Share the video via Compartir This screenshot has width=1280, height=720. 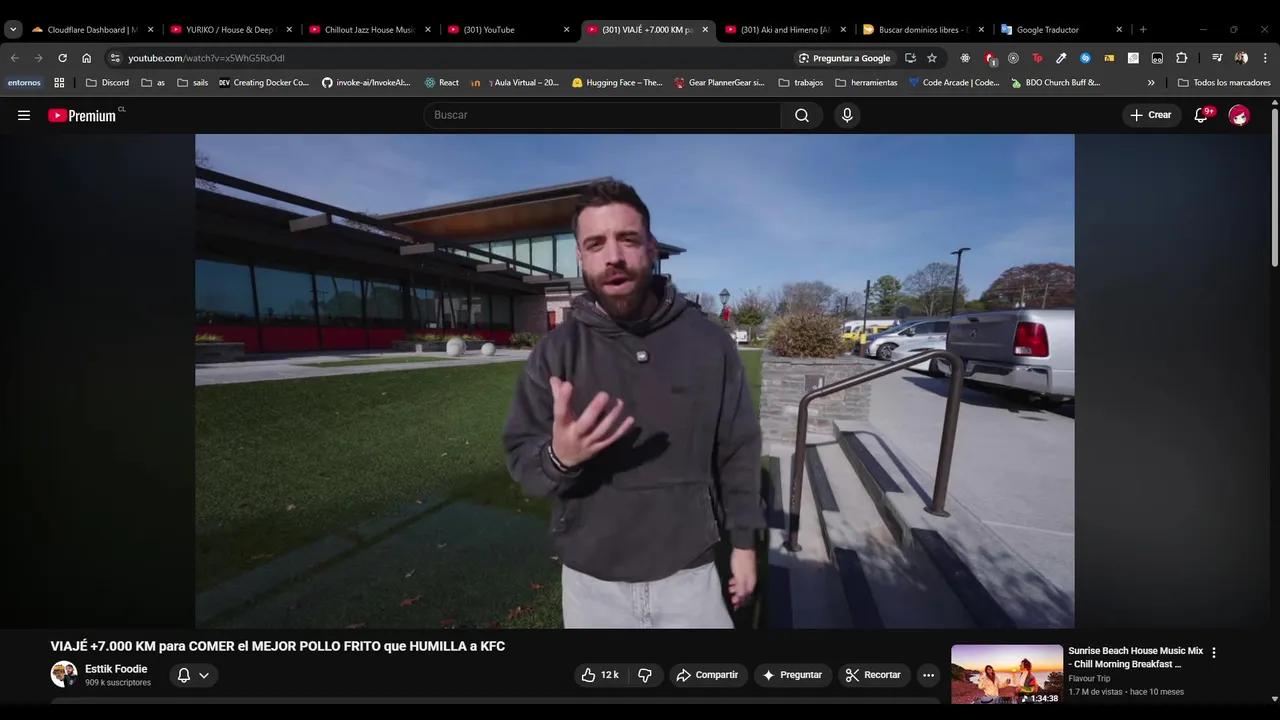point(709,675)
